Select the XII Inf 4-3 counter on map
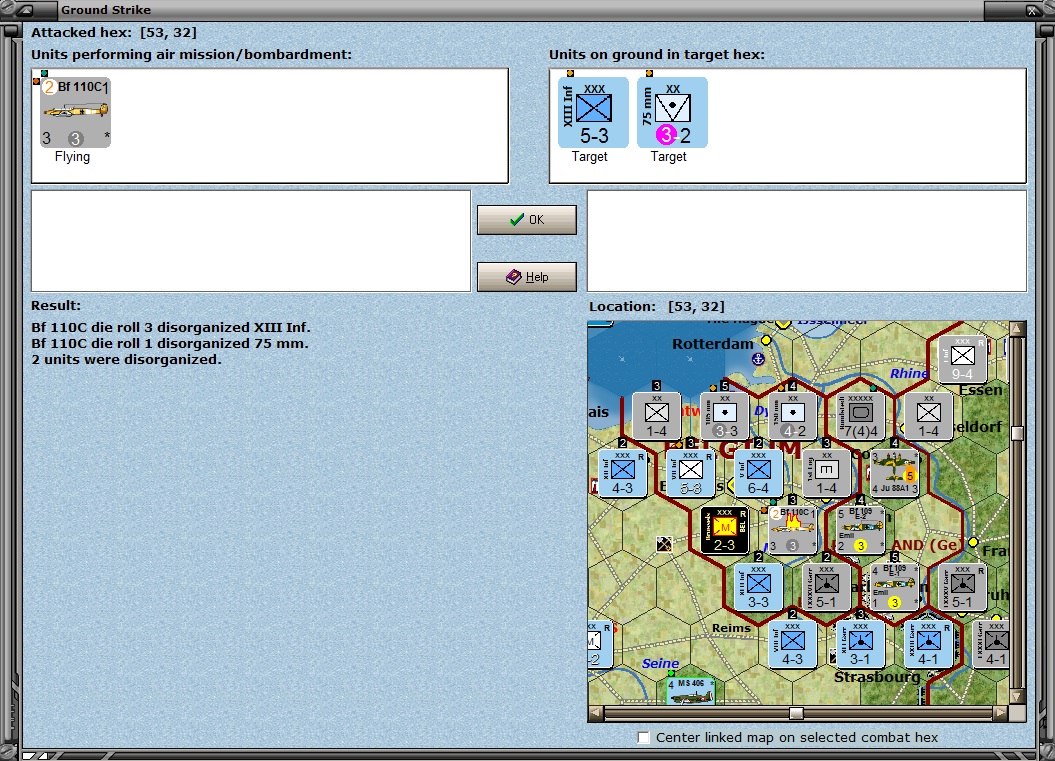The height and width of the screenshot is (761, 1055). point(622,474)
